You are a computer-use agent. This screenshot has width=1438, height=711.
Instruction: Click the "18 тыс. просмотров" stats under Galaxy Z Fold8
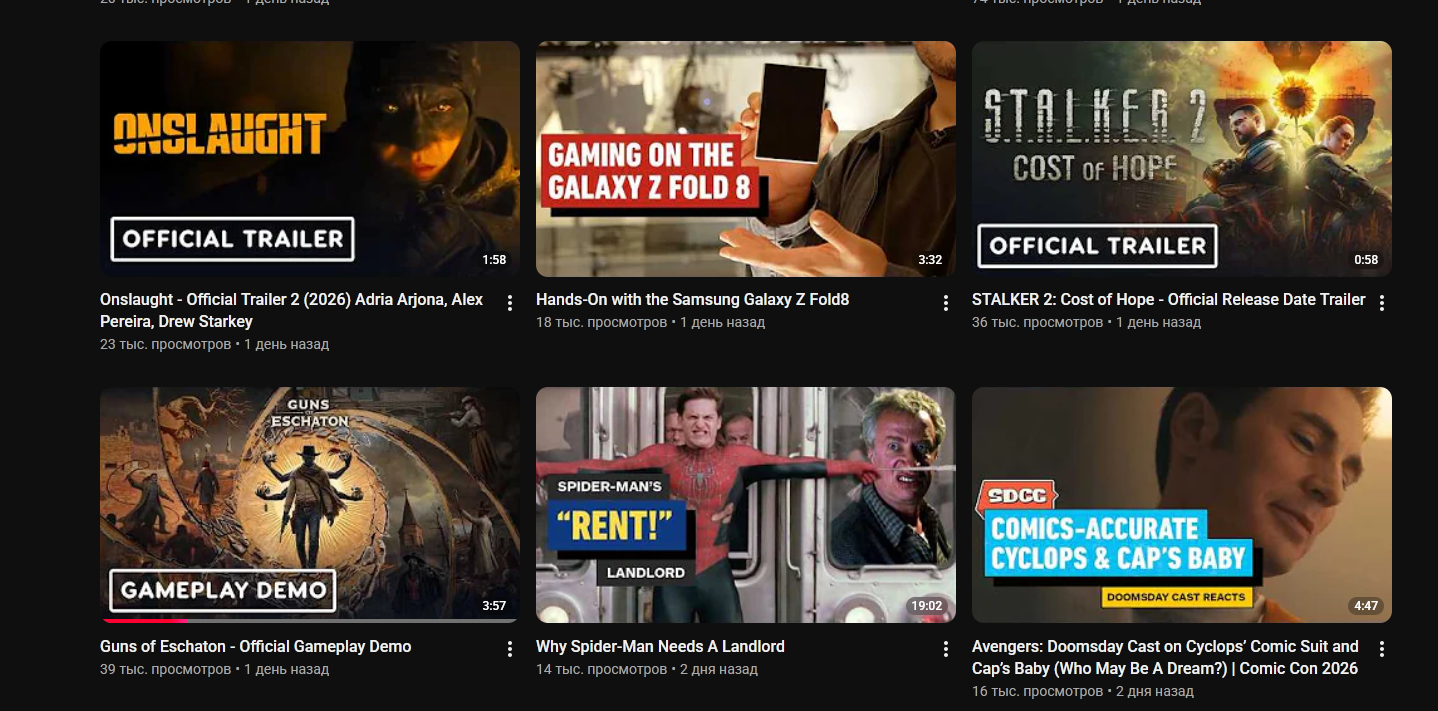coord(601,322)
